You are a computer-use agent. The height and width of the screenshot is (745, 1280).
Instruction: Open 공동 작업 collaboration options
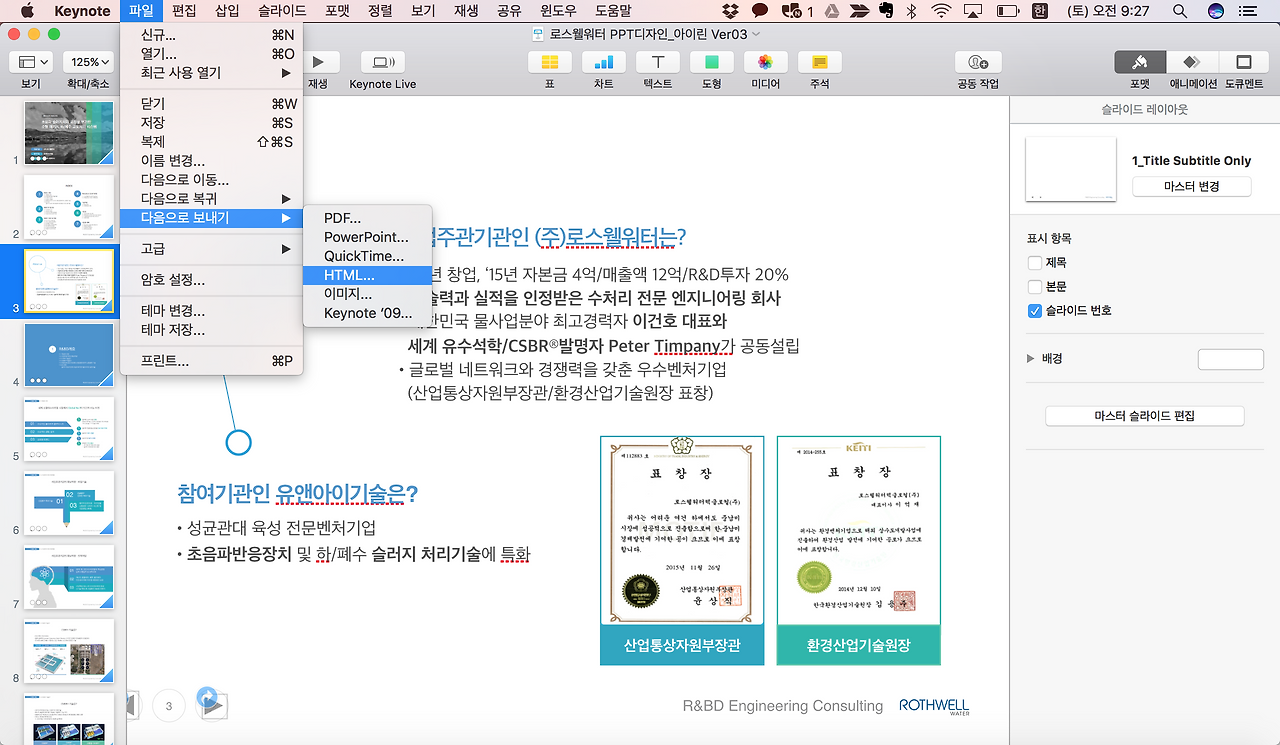pos(976,62)
